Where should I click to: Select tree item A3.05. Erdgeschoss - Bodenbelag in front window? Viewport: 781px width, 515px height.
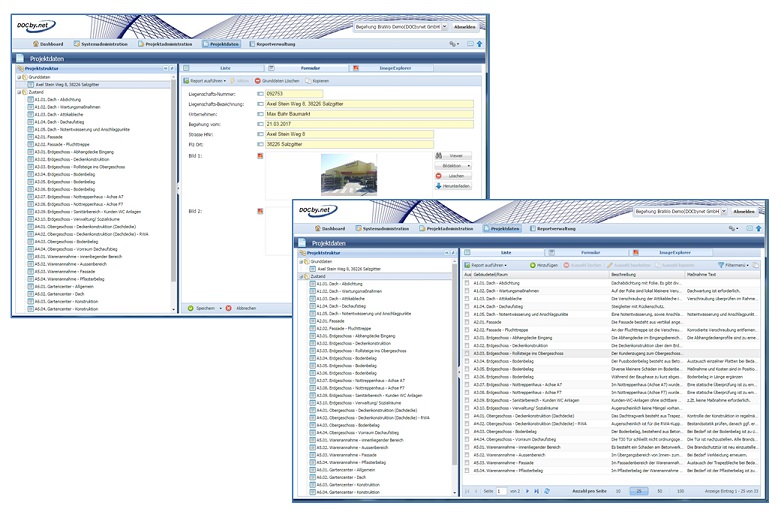point(348,366)
